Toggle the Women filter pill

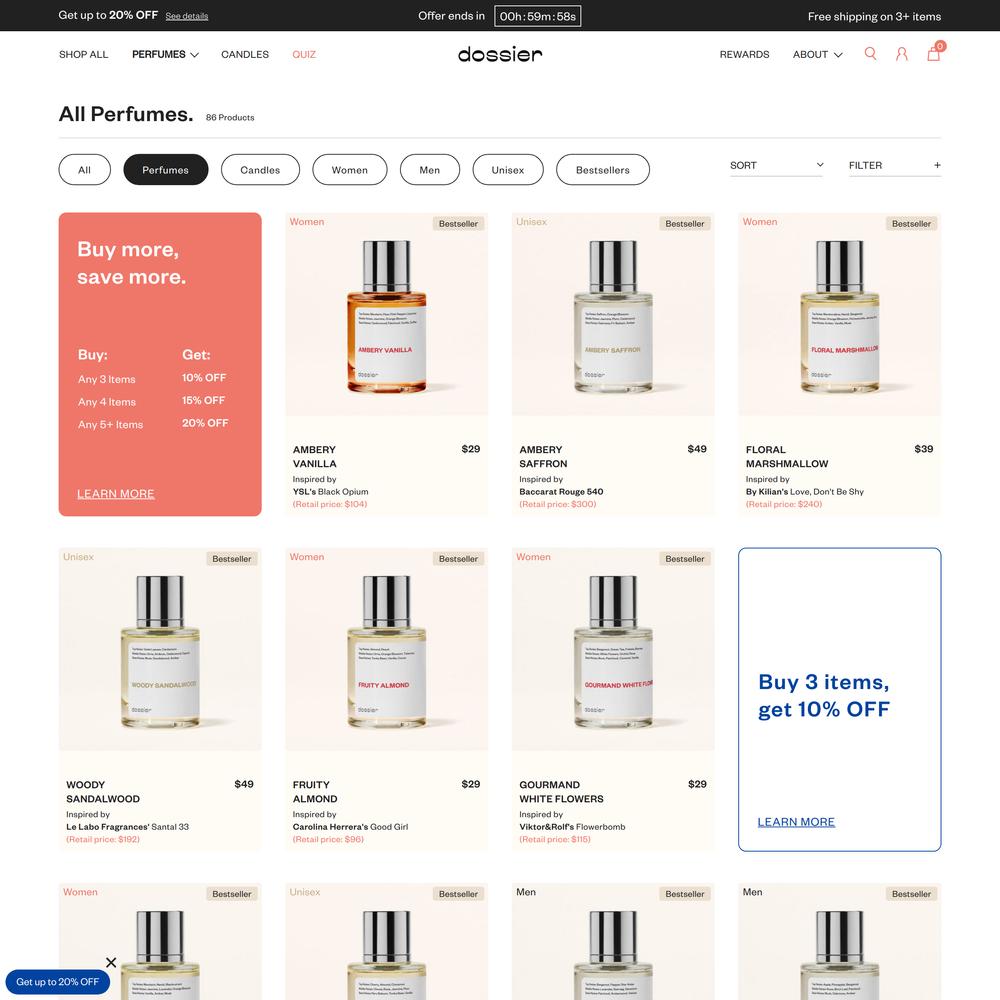coord(349,170)
